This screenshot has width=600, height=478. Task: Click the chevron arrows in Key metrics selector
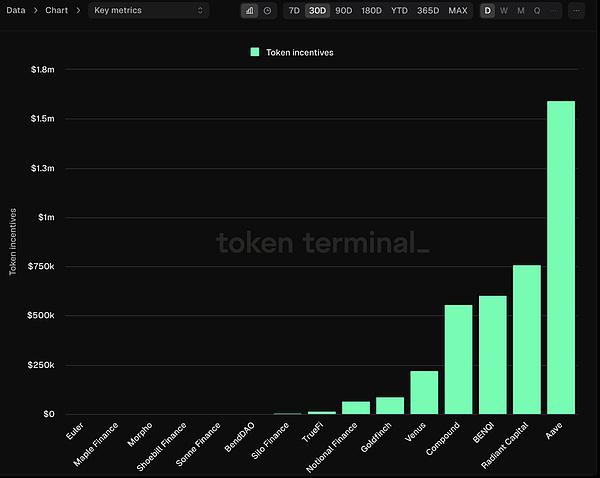201,11
